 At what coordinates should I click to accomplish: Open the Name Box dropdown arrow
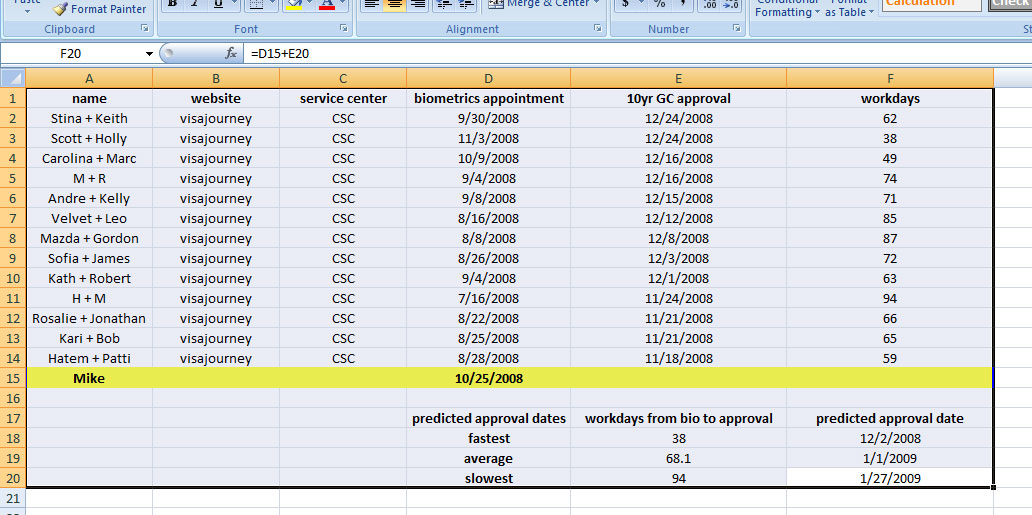(x=149, y=54)
